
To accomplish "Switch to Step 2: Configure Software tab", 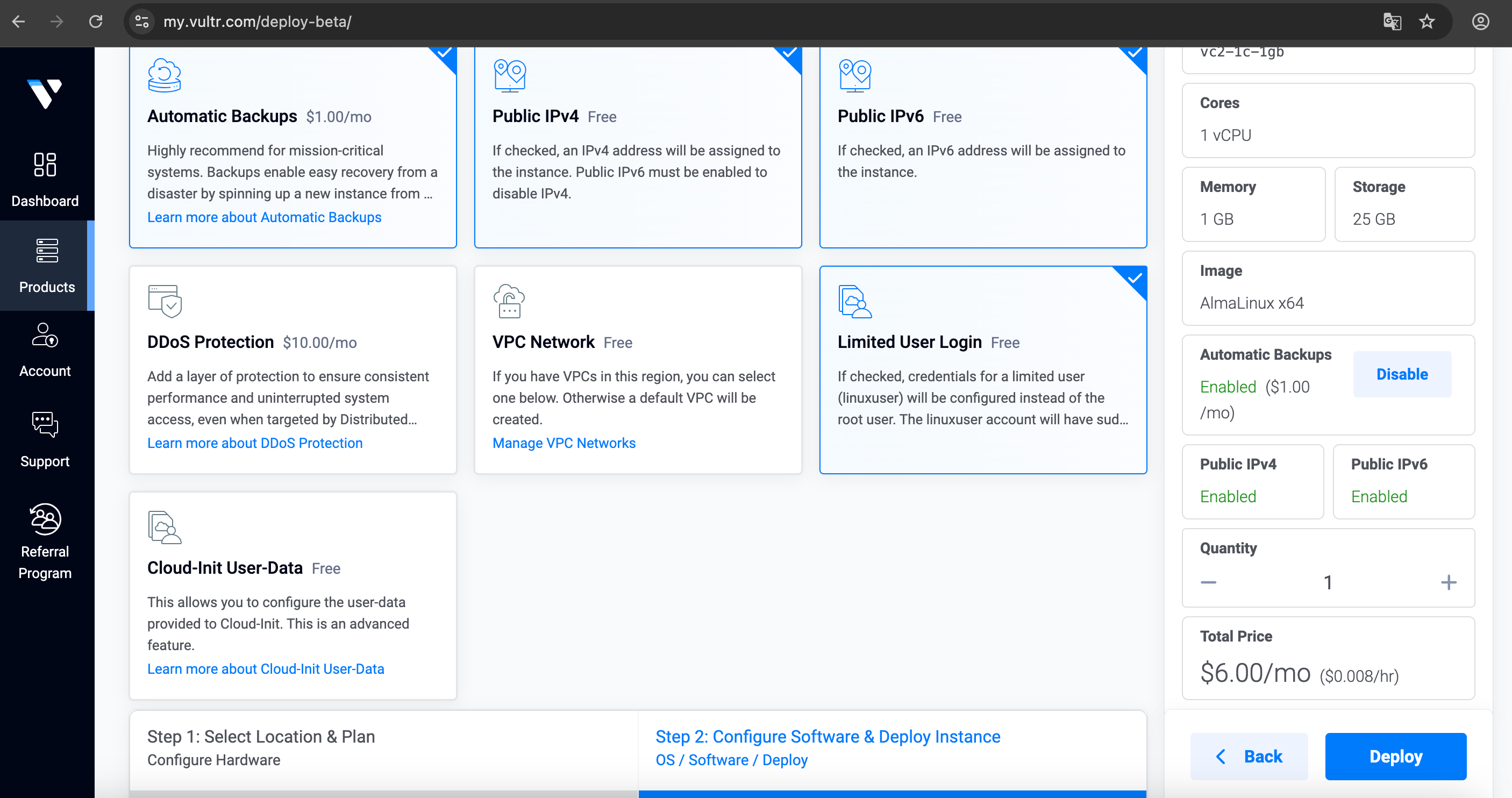I will pos(891,747).
